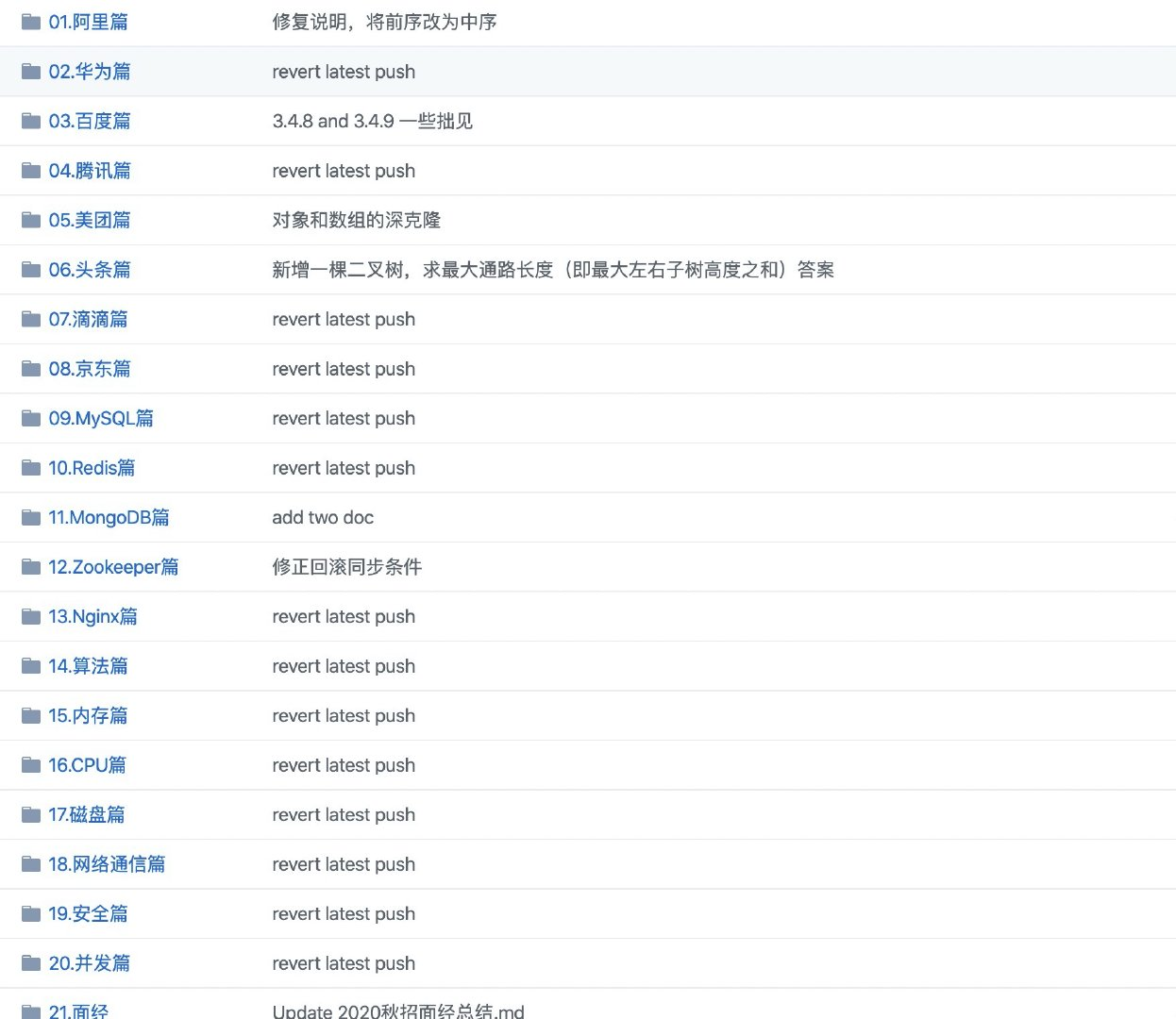Image resolution: width=1176 pixels, height=1019 pixels.
Task: Click revert latest push in 20.并发篇 row
Action: coord(344,963)
